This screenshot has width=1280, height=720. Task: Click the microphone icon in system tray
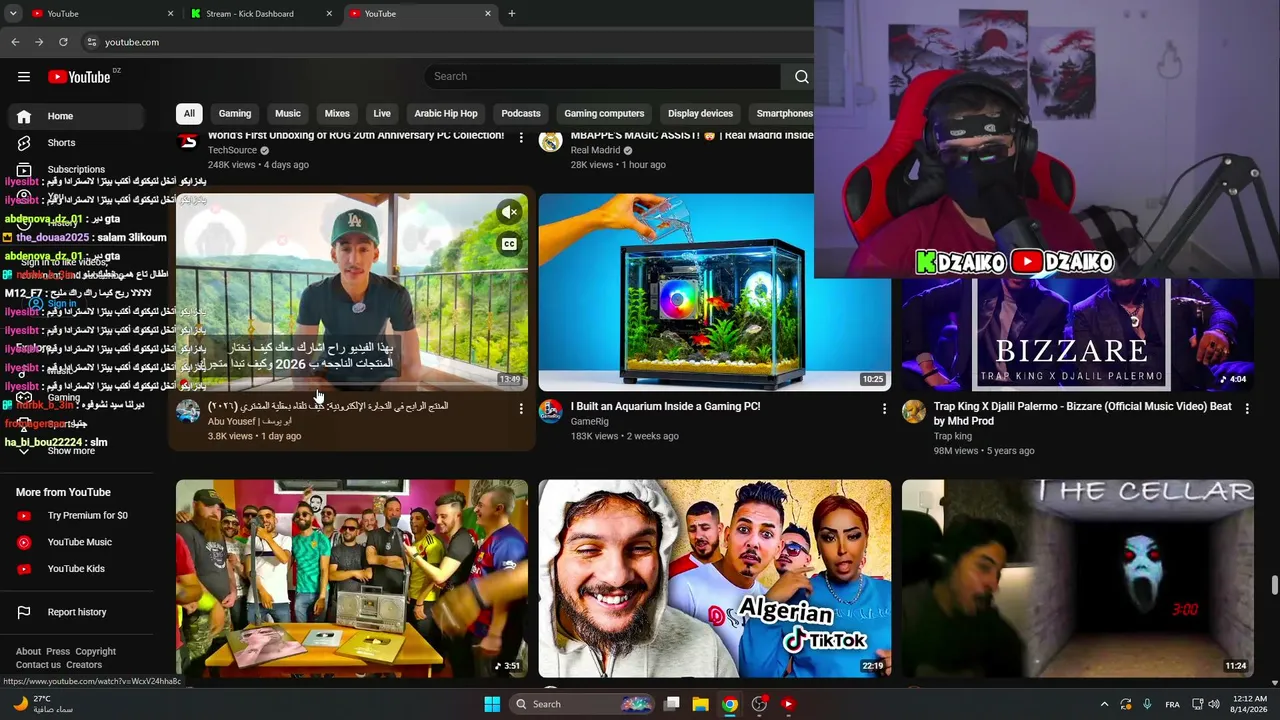pos(1148,704)
